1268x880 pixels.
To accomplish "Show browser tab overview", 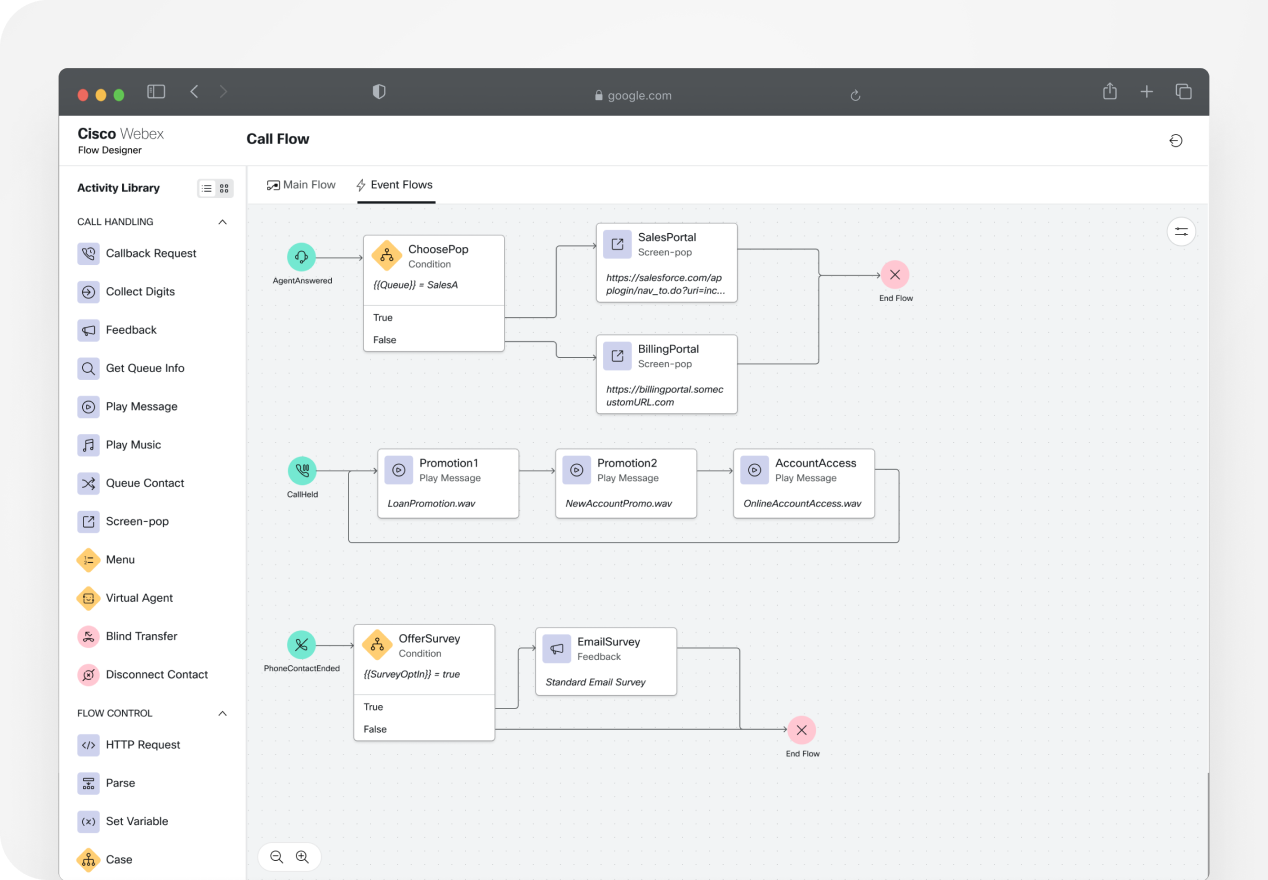I will [x=1184, y=92].
